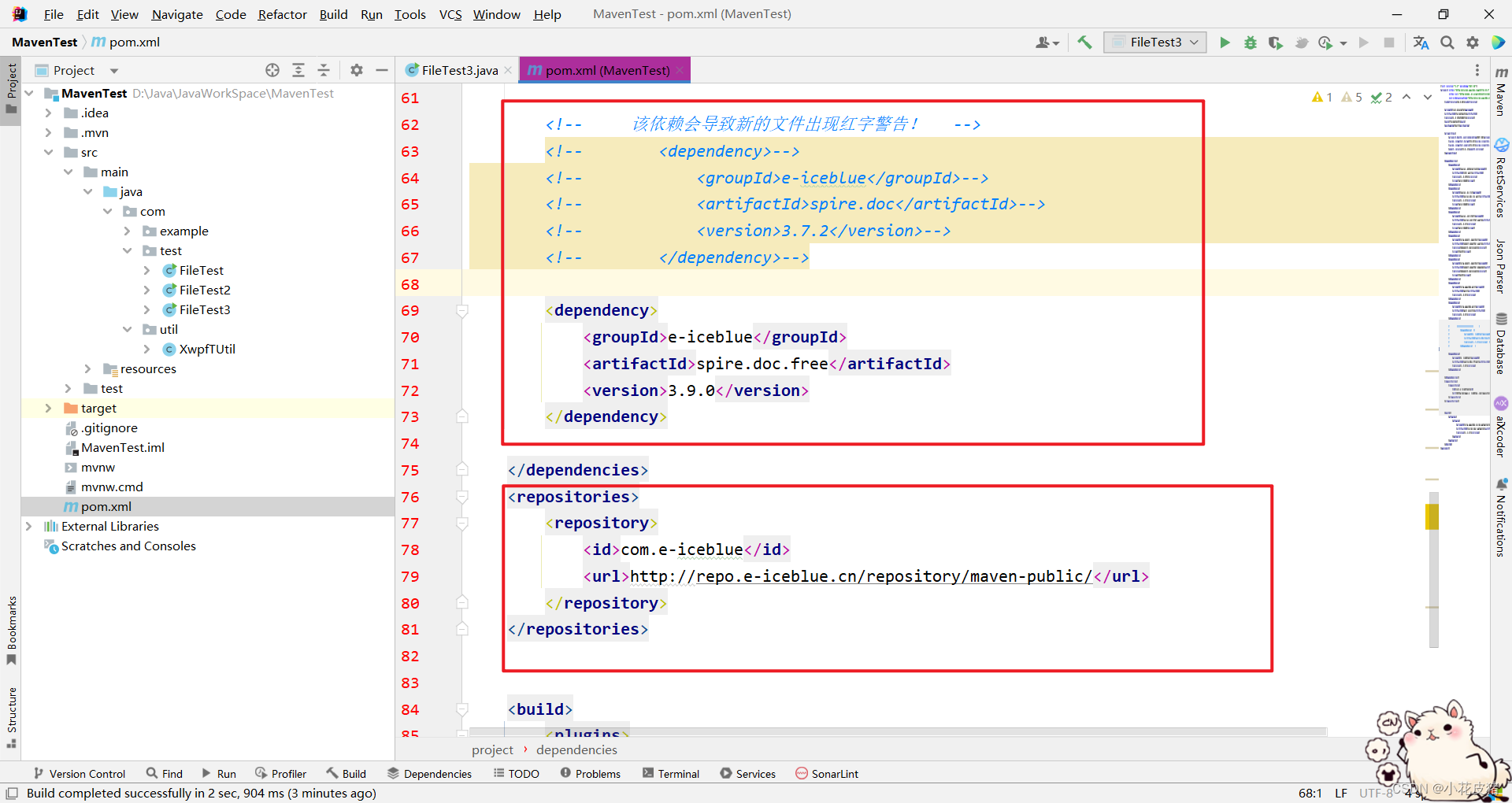The height and width of the screenshot is (803, 1512).
Task: Toggle the tool windows quick-access icon in status bar
Action: click(x=11, y=793)
